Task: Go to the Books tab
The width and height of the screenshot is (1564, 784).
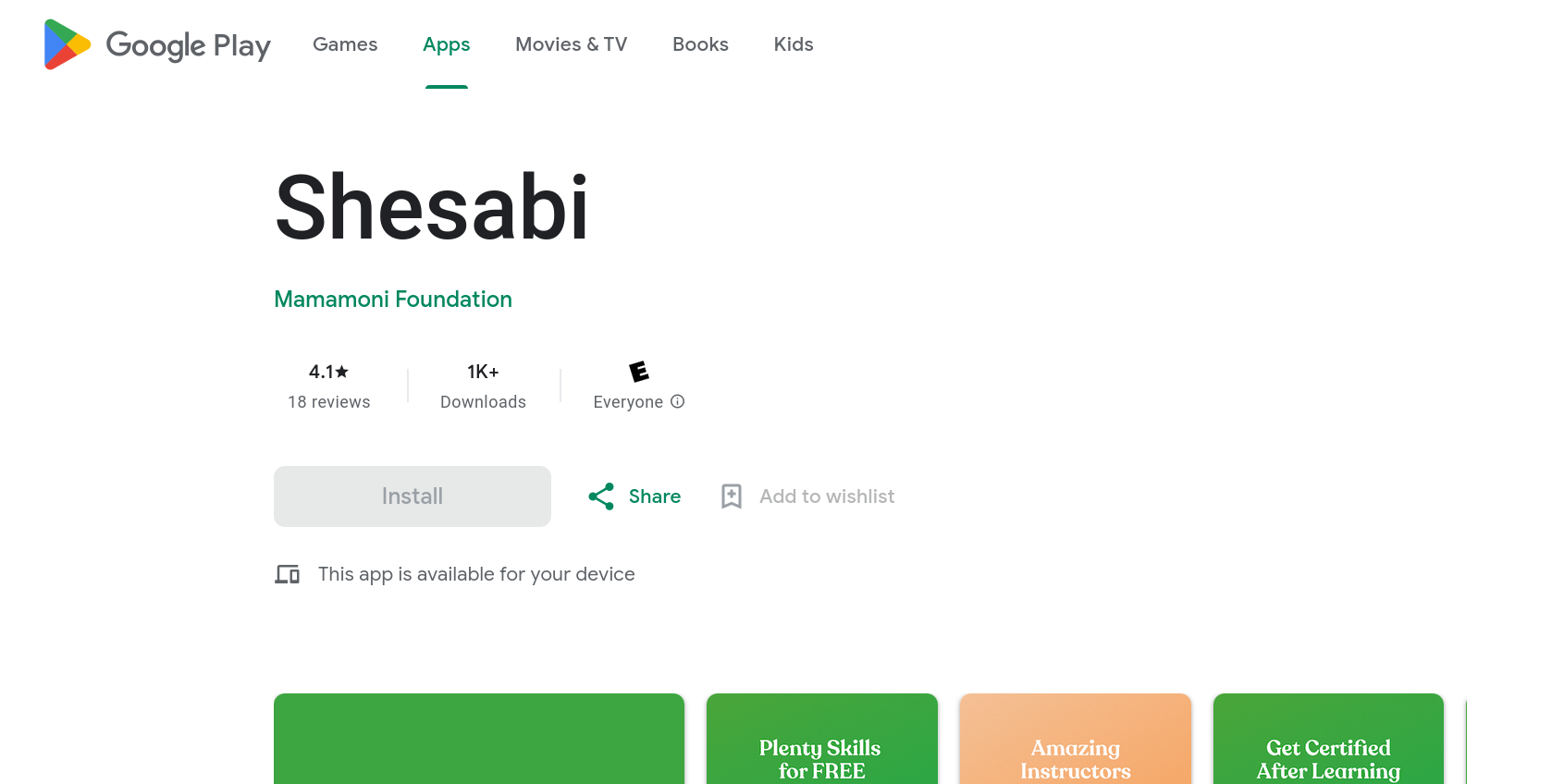Action: tap(700, 44)
